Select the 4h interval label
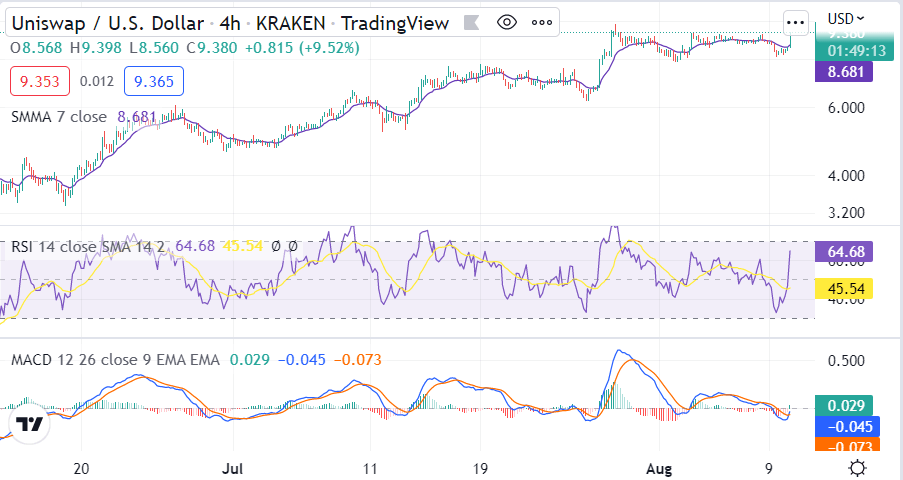 pyautogui.click(x=230, y=23)
